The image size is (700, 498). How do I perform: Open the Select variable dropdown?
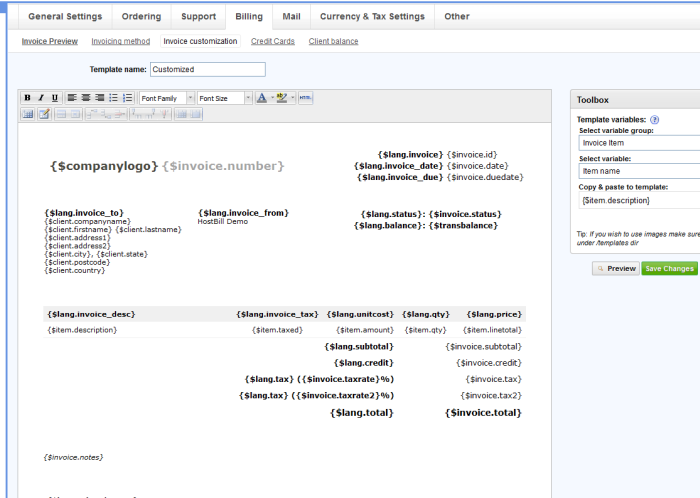(639, 171)
